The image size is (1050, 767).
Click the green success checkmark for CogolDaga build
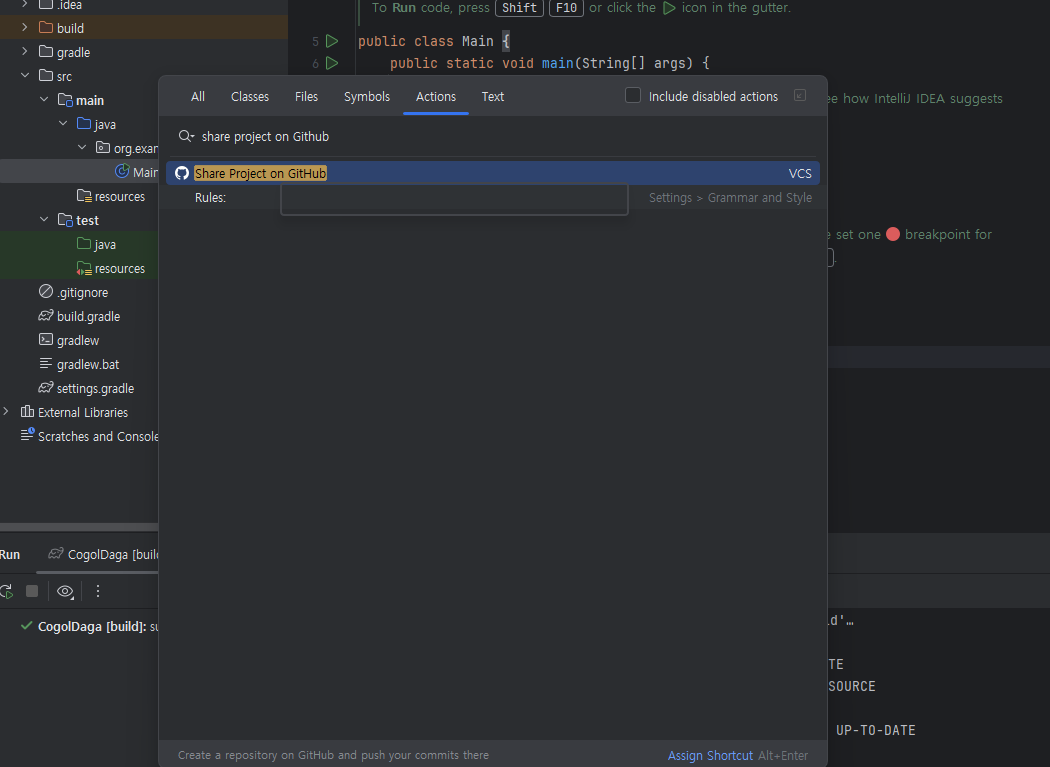[26, 626]
